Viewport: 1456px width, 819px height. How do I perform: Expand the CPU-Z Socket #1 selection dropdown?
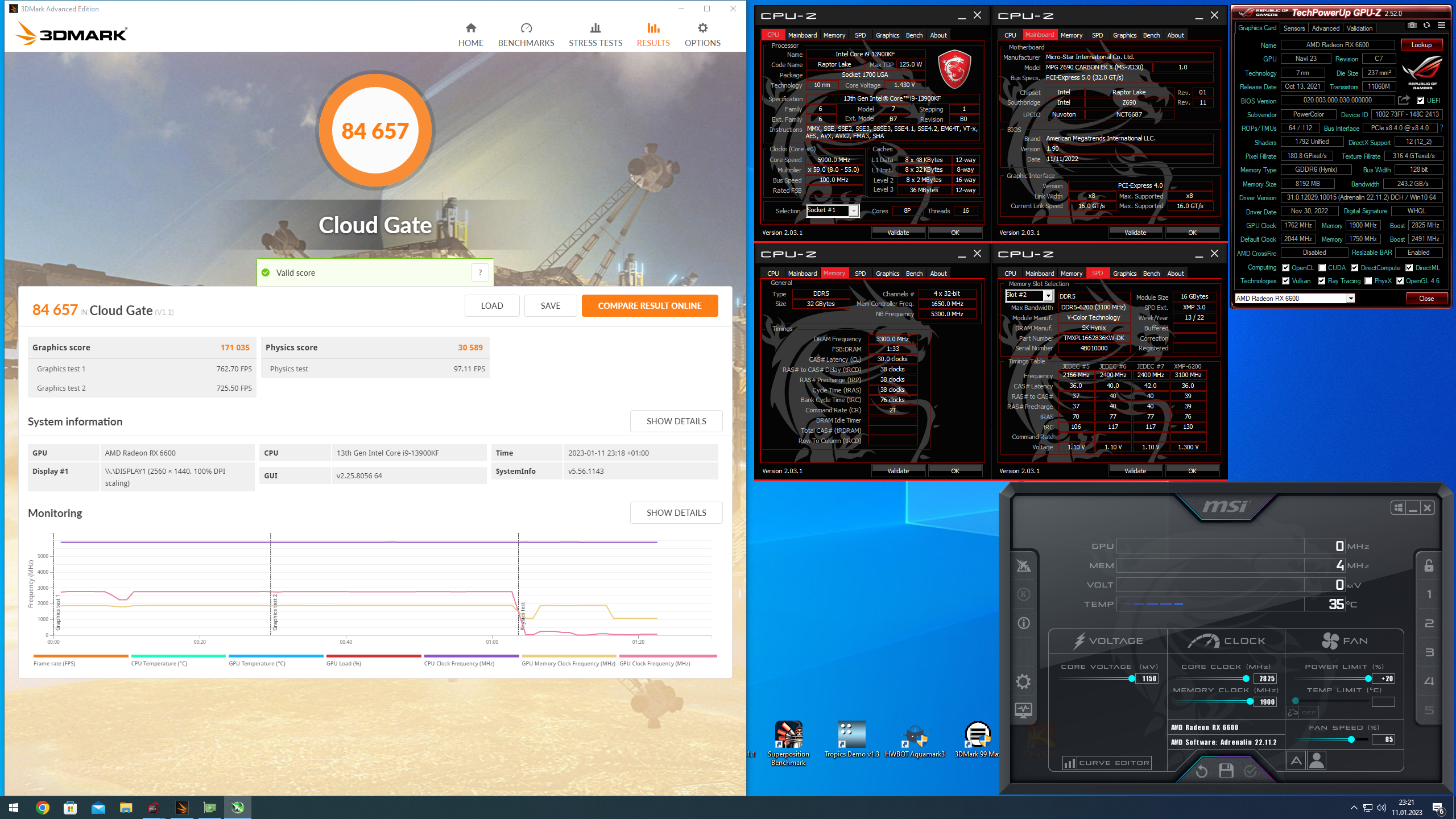pos(854,211)
